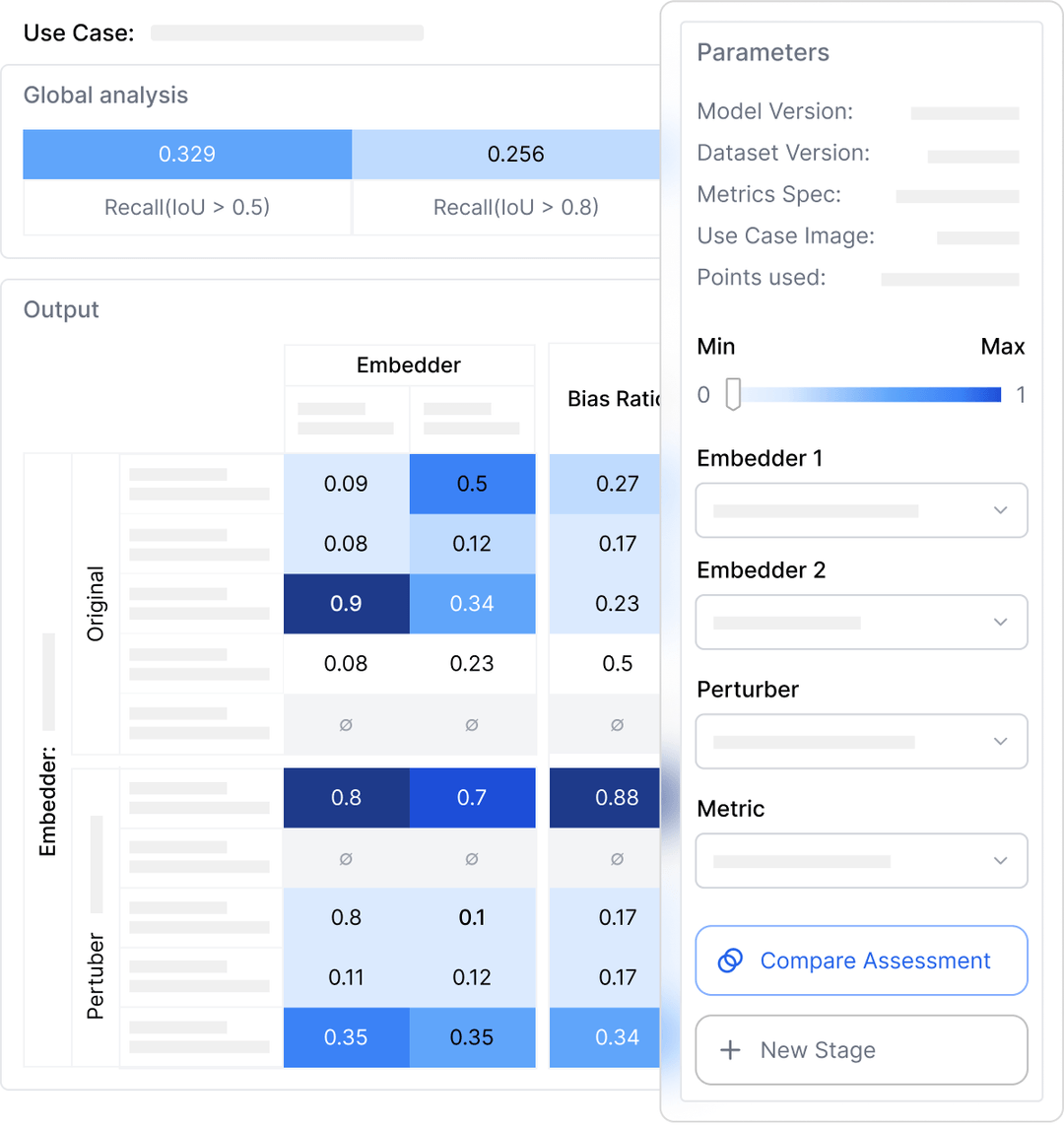The height and width of the screenshot is (1128, 1064).
Task: Select the 0.256 global analysis bar
Action: click(x=505, y=154)
